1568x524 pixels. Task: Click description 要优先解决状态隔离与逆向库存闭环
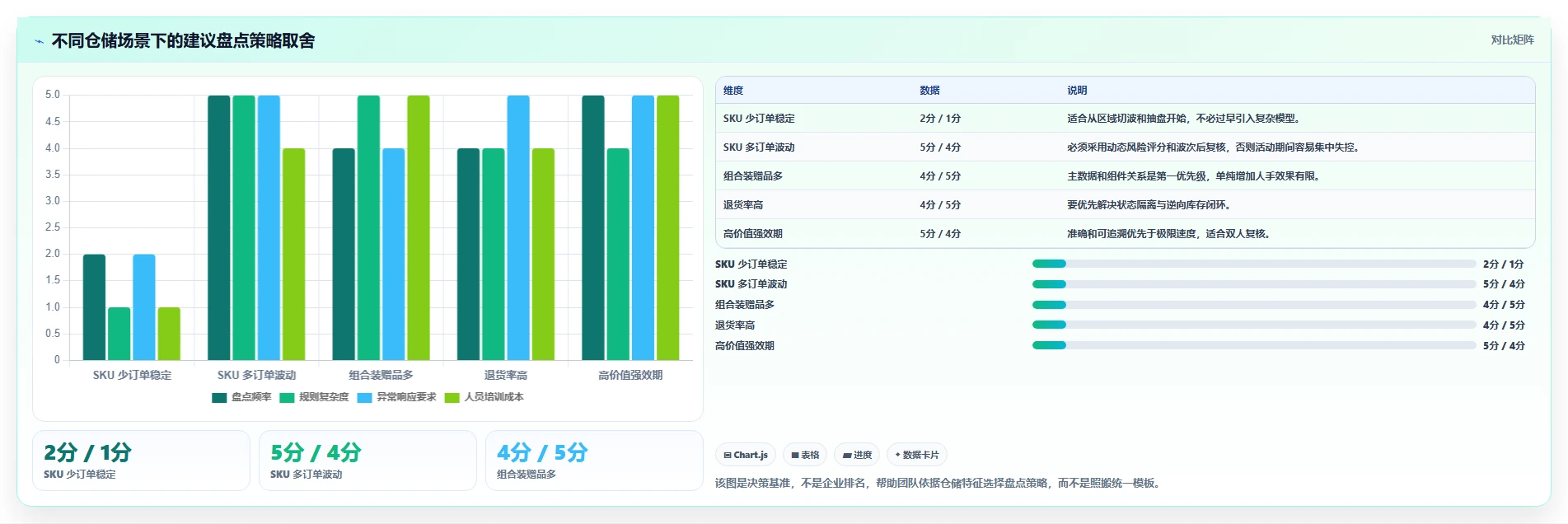pos(1151,205)
